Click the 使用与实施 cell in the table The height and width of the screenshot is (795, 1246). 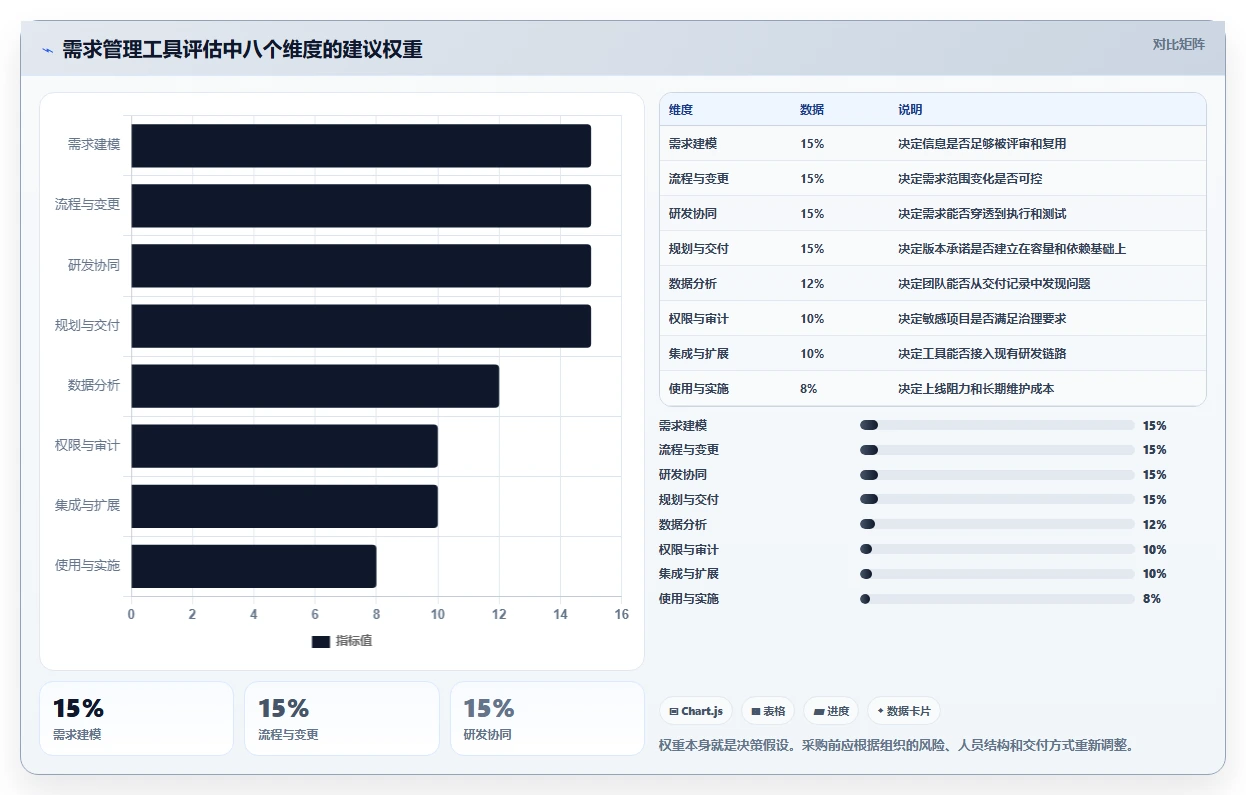pyautogui.click(x=699, y=389)
